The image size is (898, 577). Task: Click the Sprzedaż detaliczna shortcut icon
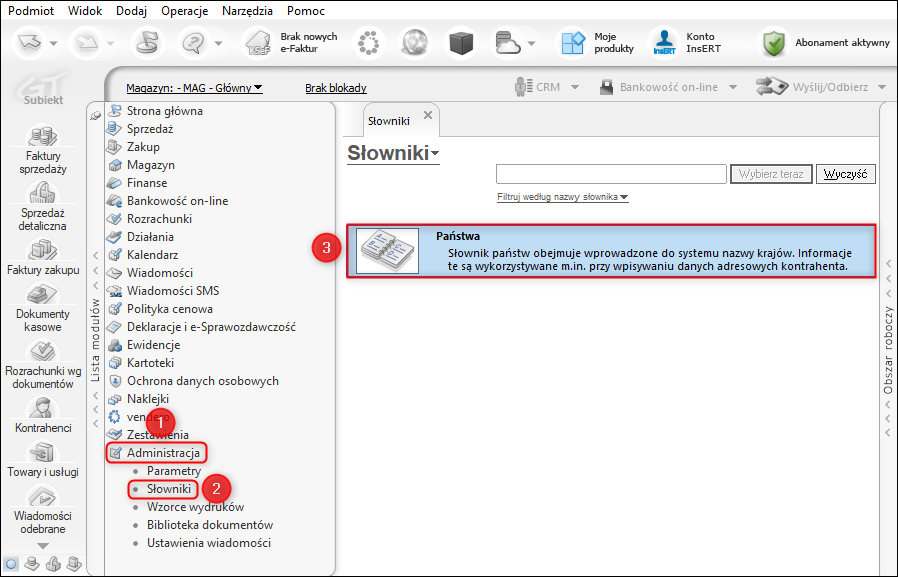coord(43,193)
